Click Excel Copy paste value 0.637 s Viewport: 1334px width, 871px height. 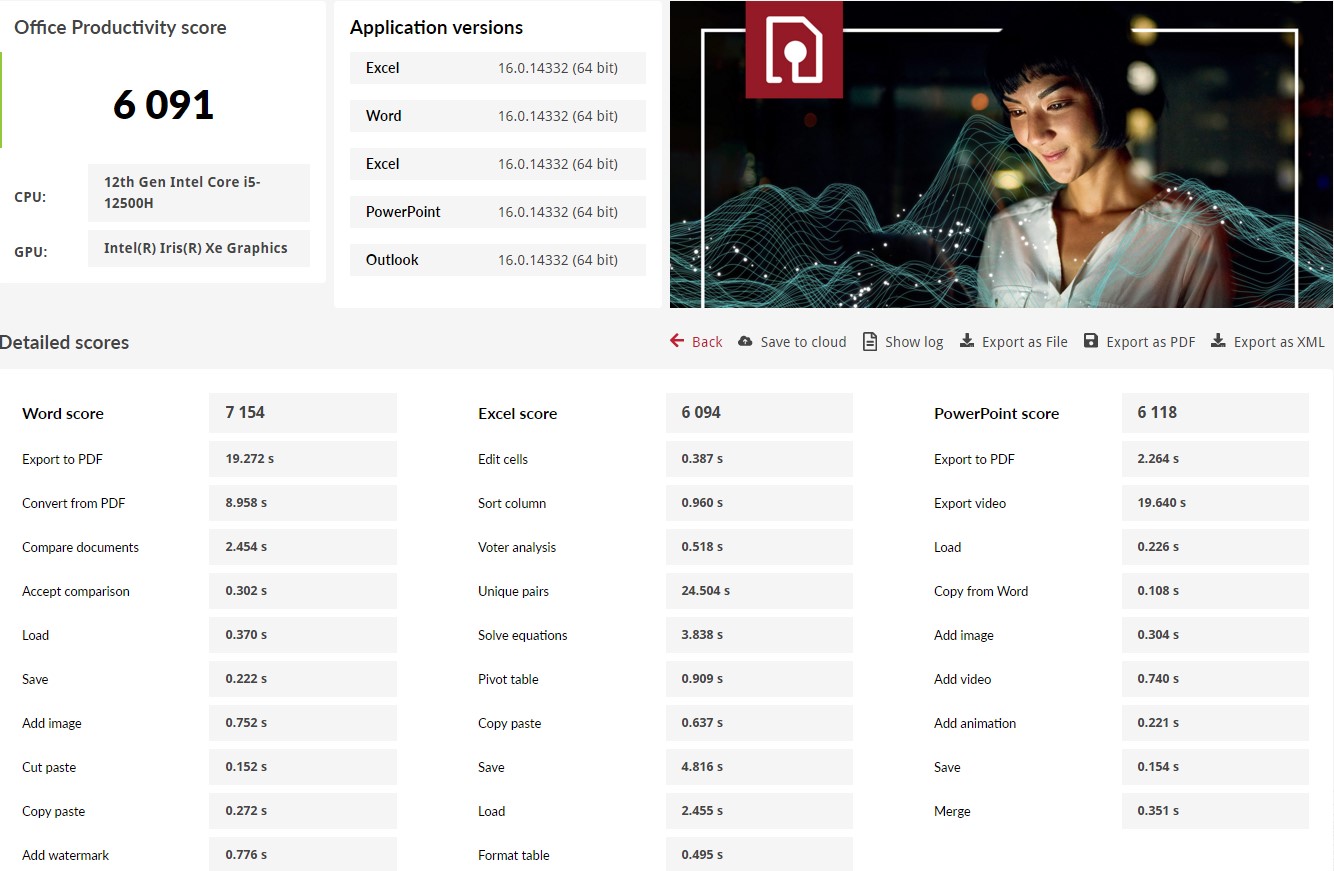point(759,723)
